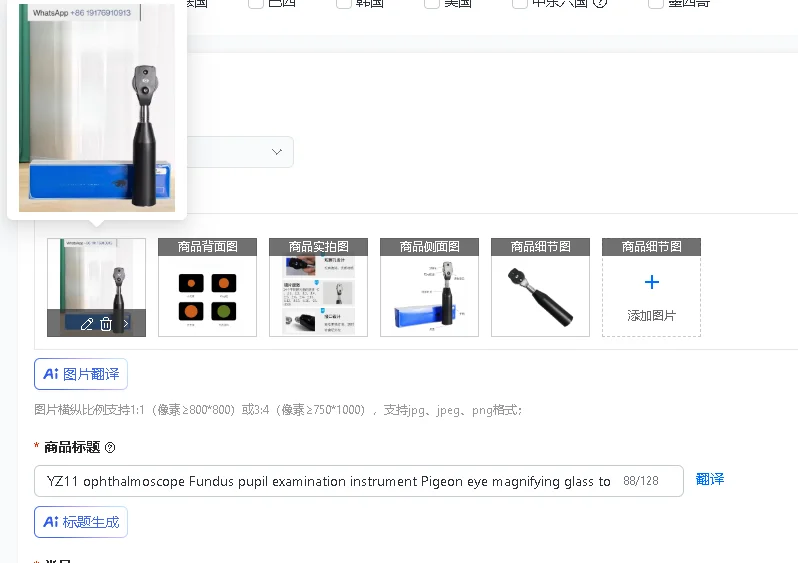The width and height of the screenshot is (798, 563).
Task: Click the AI 标题生成 button
Action: 81,522
